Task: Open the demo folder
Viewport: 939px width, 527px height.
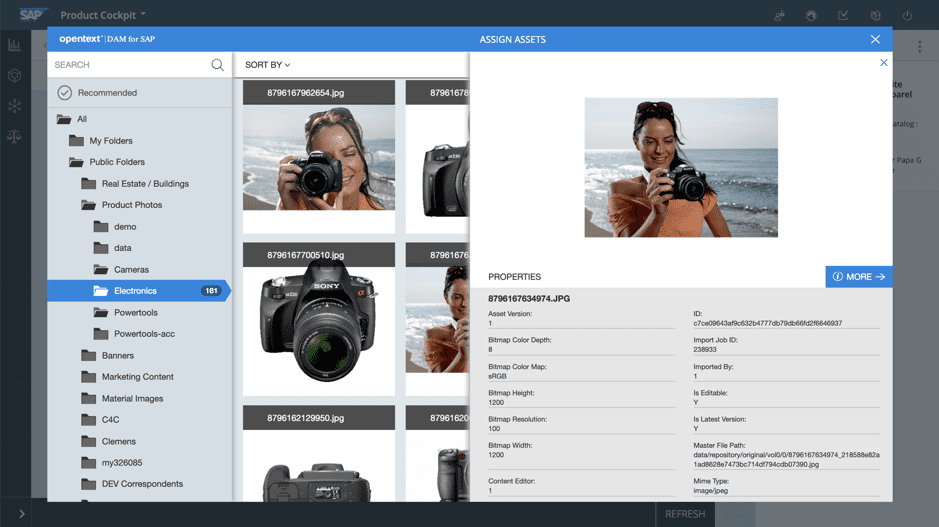Action: point(115,226)
